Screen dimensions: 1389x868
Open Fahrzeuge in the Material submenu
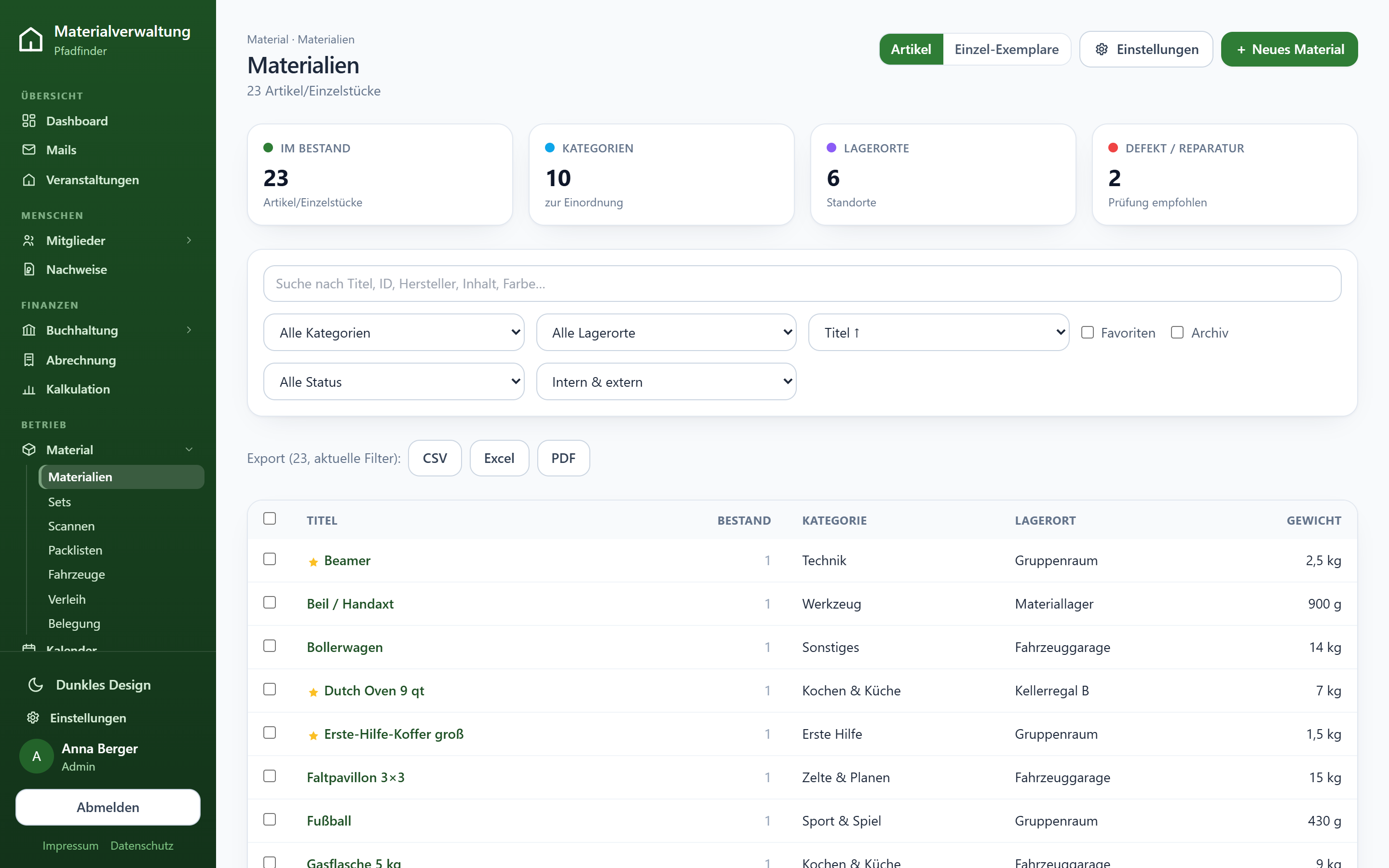pos(76,574)
